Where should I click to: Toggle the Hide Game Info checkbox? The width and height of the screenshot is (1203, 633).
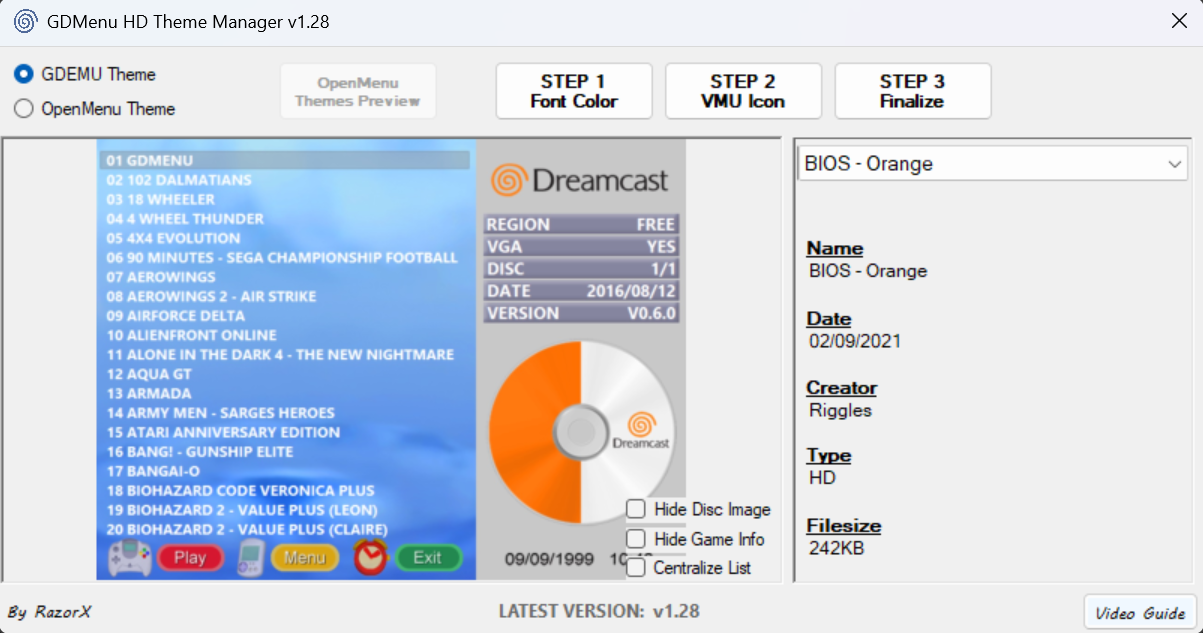[636, 539]
